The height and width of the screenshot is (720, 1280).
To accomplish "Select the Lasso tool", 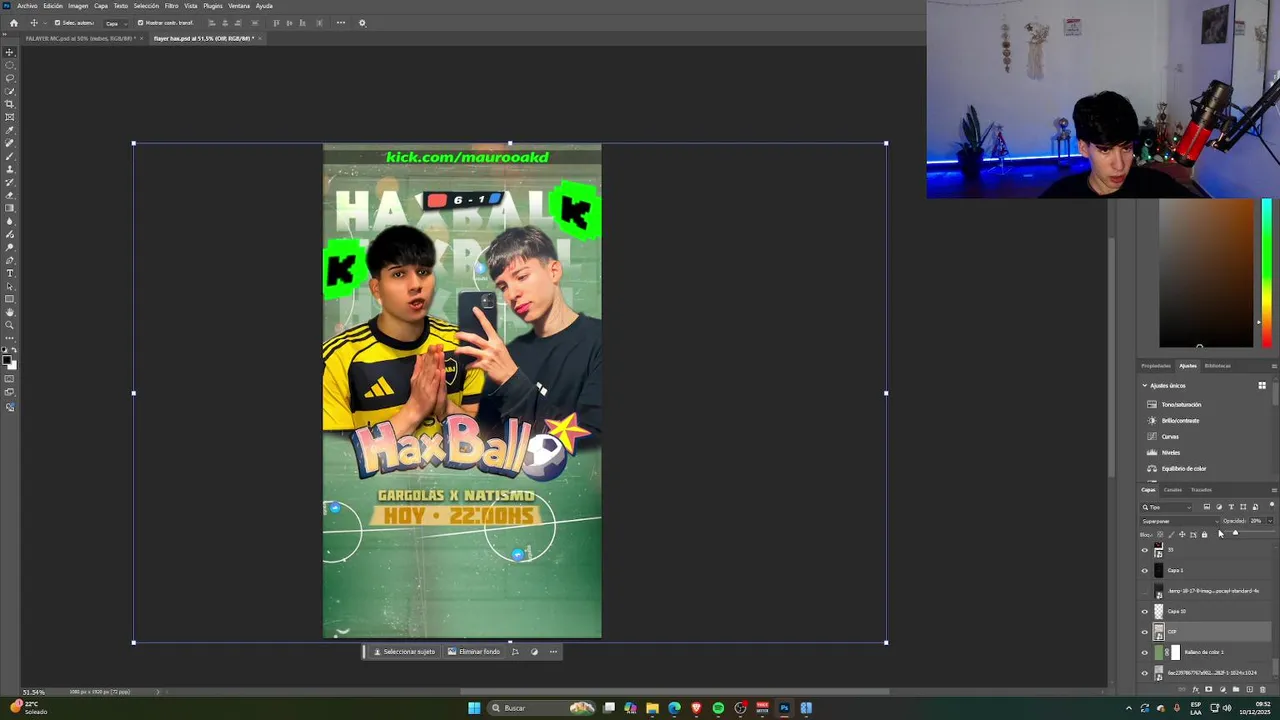I will pos(10,78).
